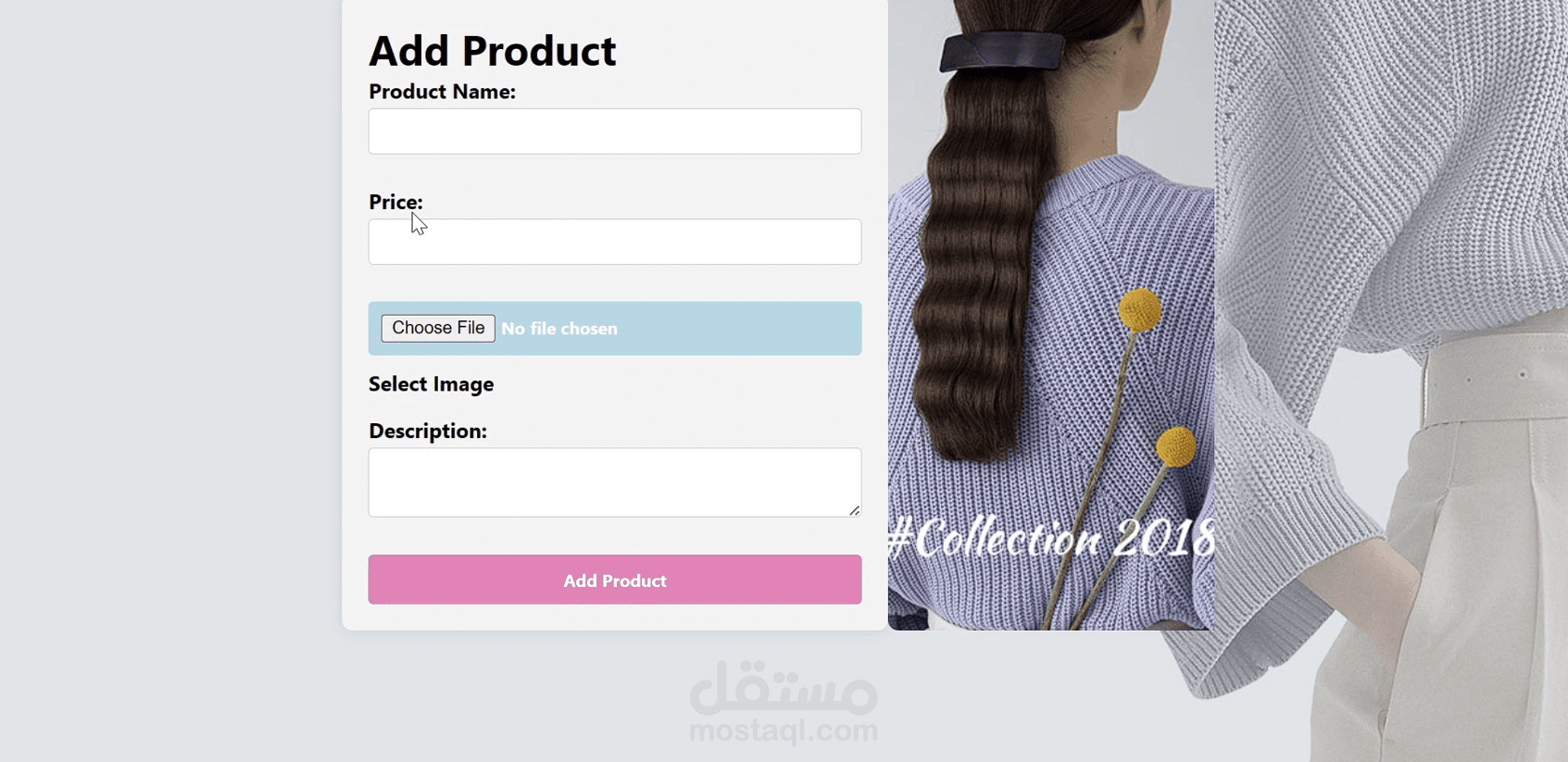Click the Product Name input field
This screenshot has width=1568, height=762.
coord(615,131)
